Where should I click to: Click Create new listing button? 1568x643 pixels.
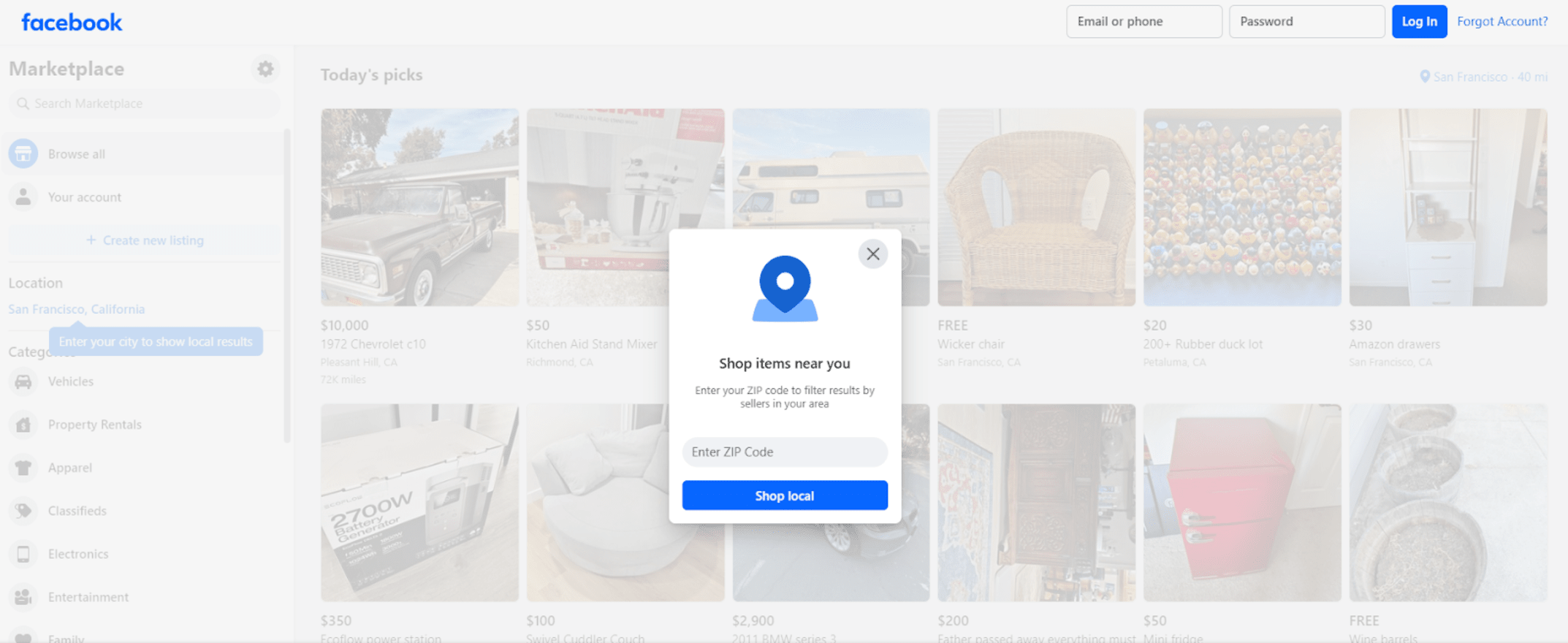point(145,240)
